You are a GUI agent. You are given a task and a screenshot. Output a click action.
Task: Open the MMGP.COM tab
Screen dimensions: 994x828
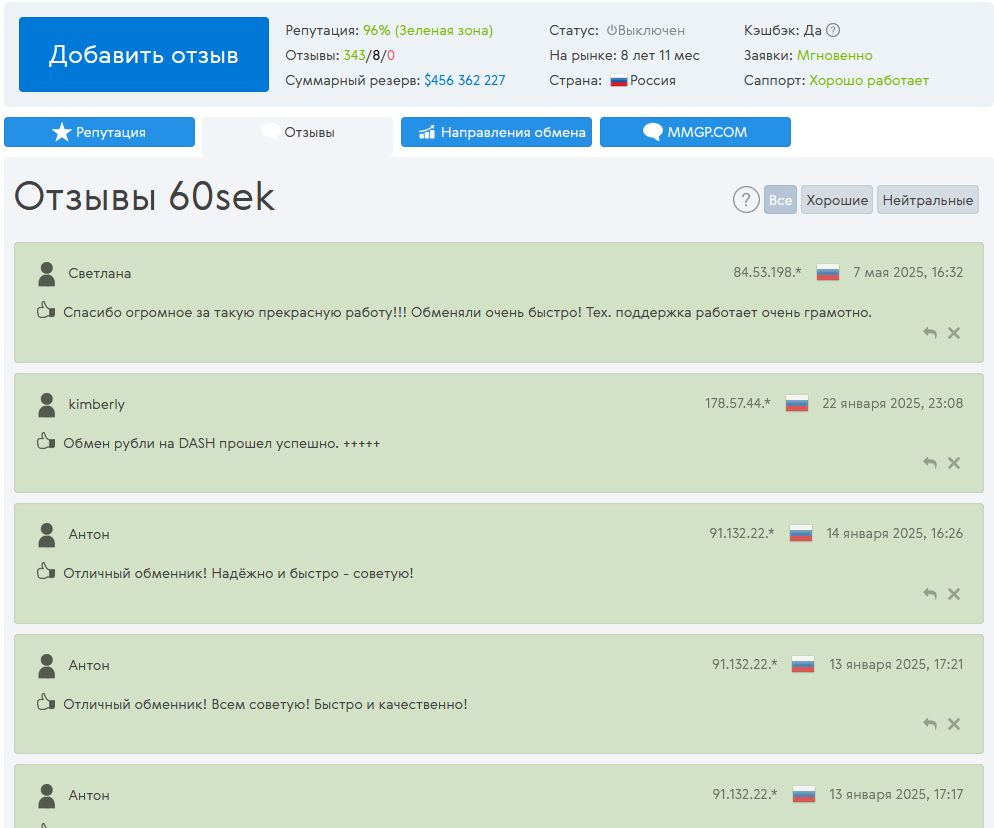click(x=695, y=132)
